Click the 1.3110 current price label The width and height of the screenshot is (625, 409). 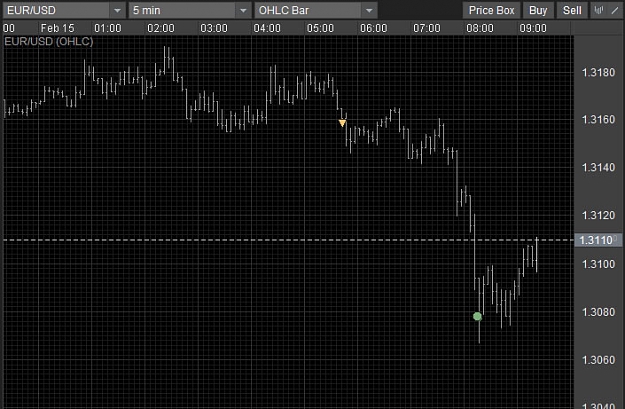597,240
